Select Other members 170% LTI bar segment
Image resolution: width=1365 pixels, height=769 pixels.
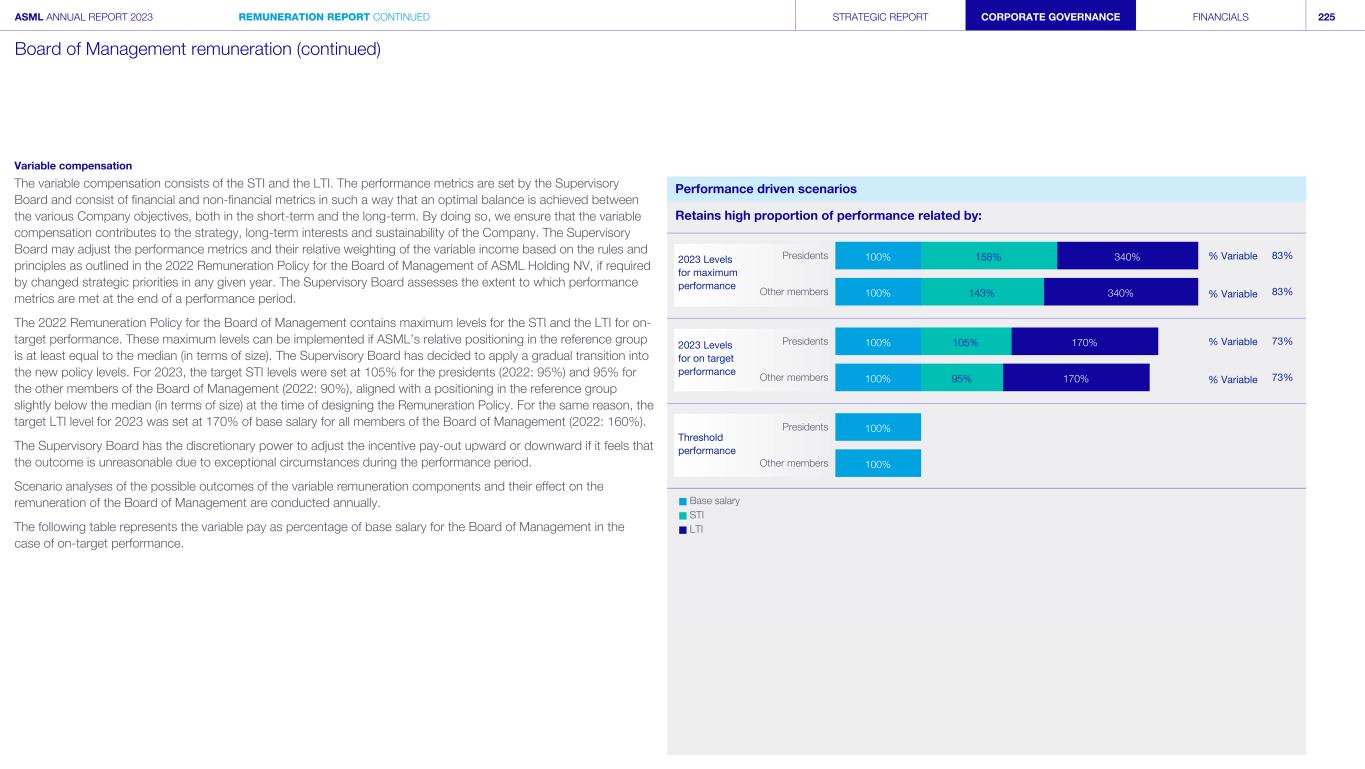(1076, 379)
